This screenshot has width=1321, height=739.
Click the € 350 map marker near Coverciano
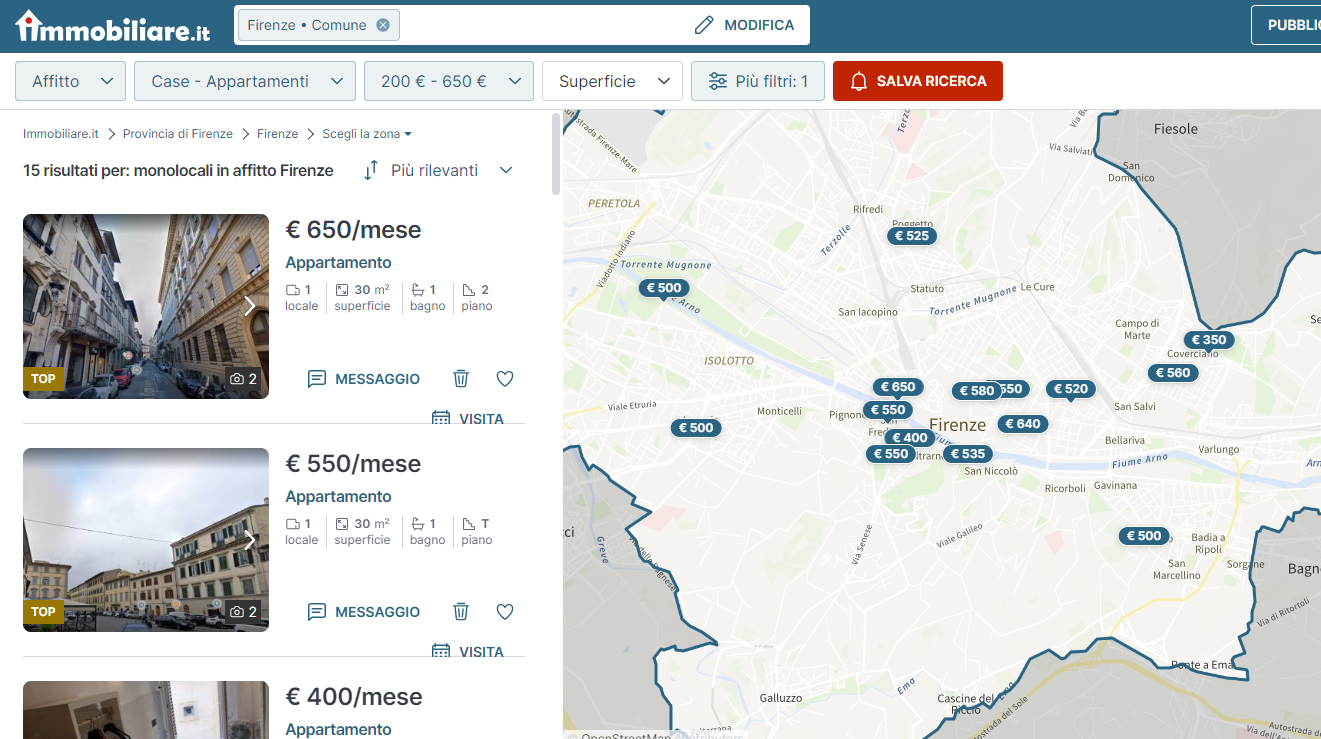pos(1209,340)
